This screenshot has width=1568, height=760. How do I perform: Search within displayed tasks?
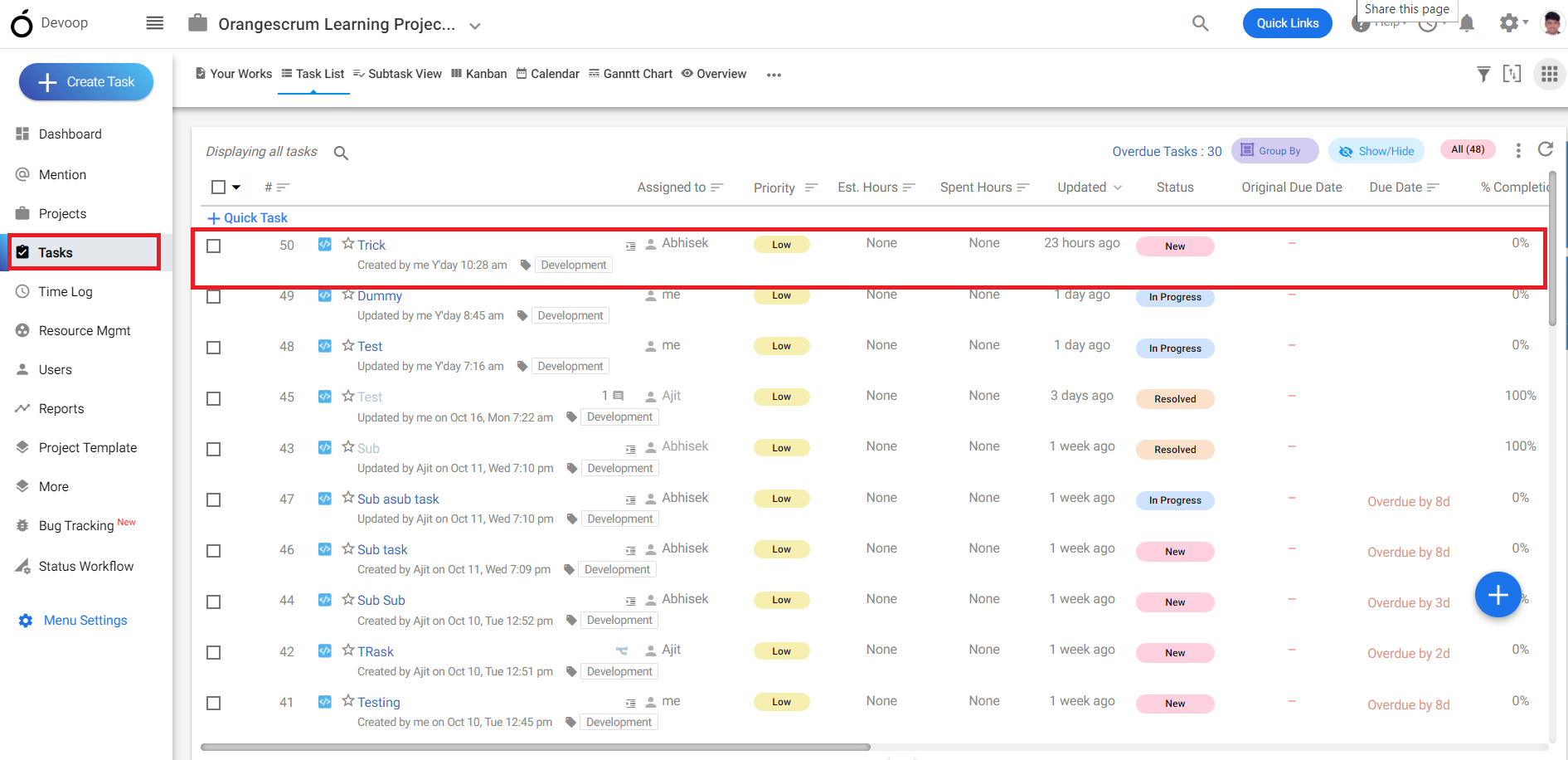341,153
